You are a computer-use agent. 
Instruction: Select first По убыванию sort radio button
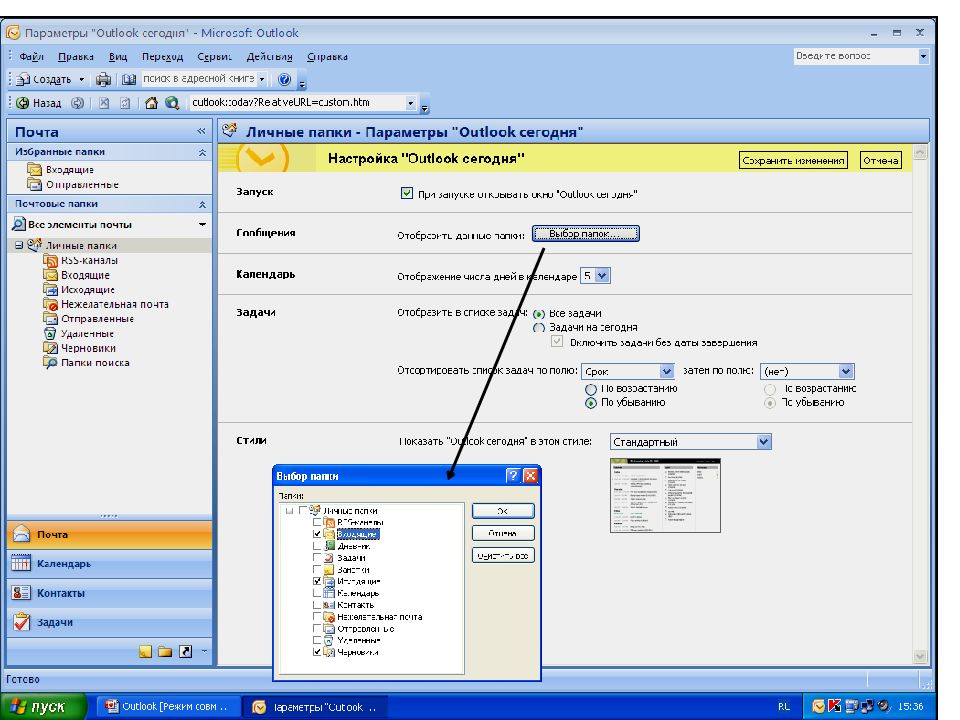591,403
